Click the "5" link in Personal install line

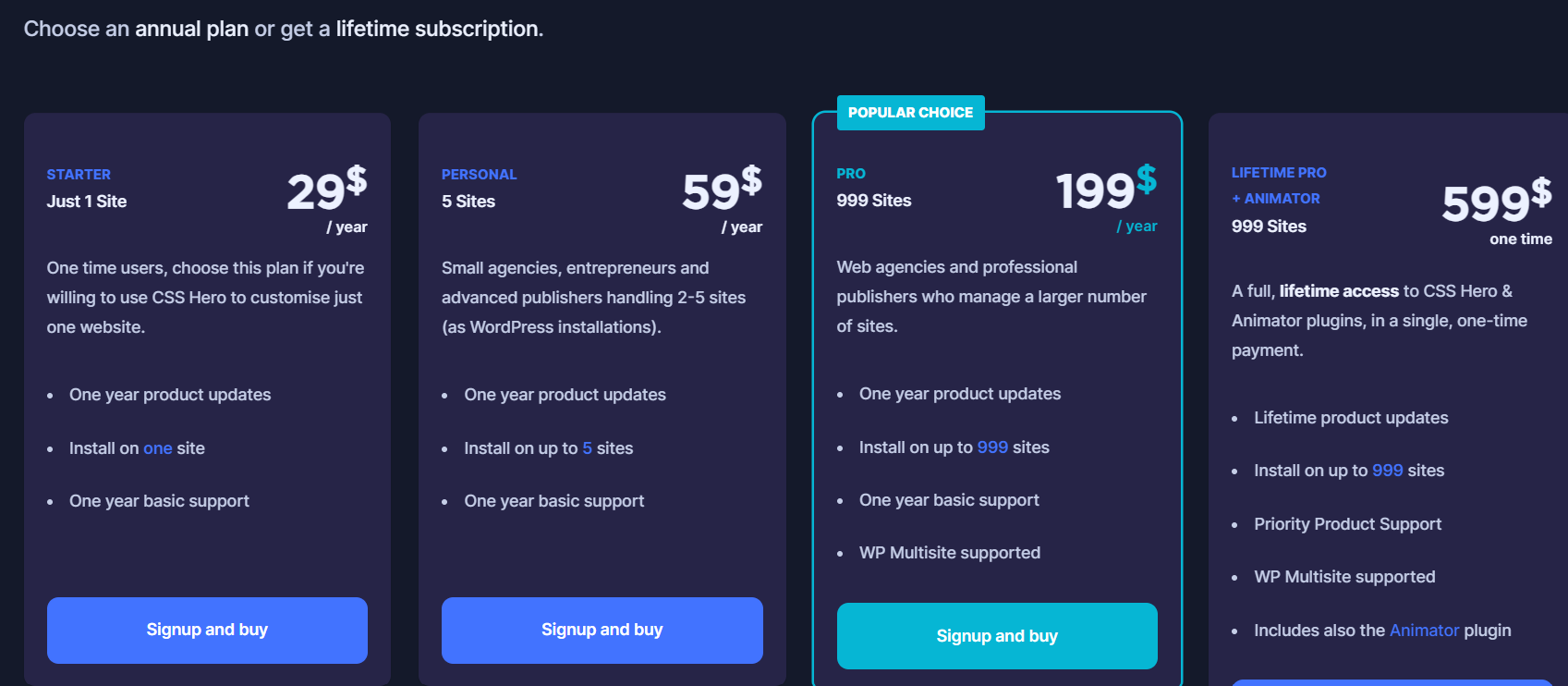click(x=587, y=448)
